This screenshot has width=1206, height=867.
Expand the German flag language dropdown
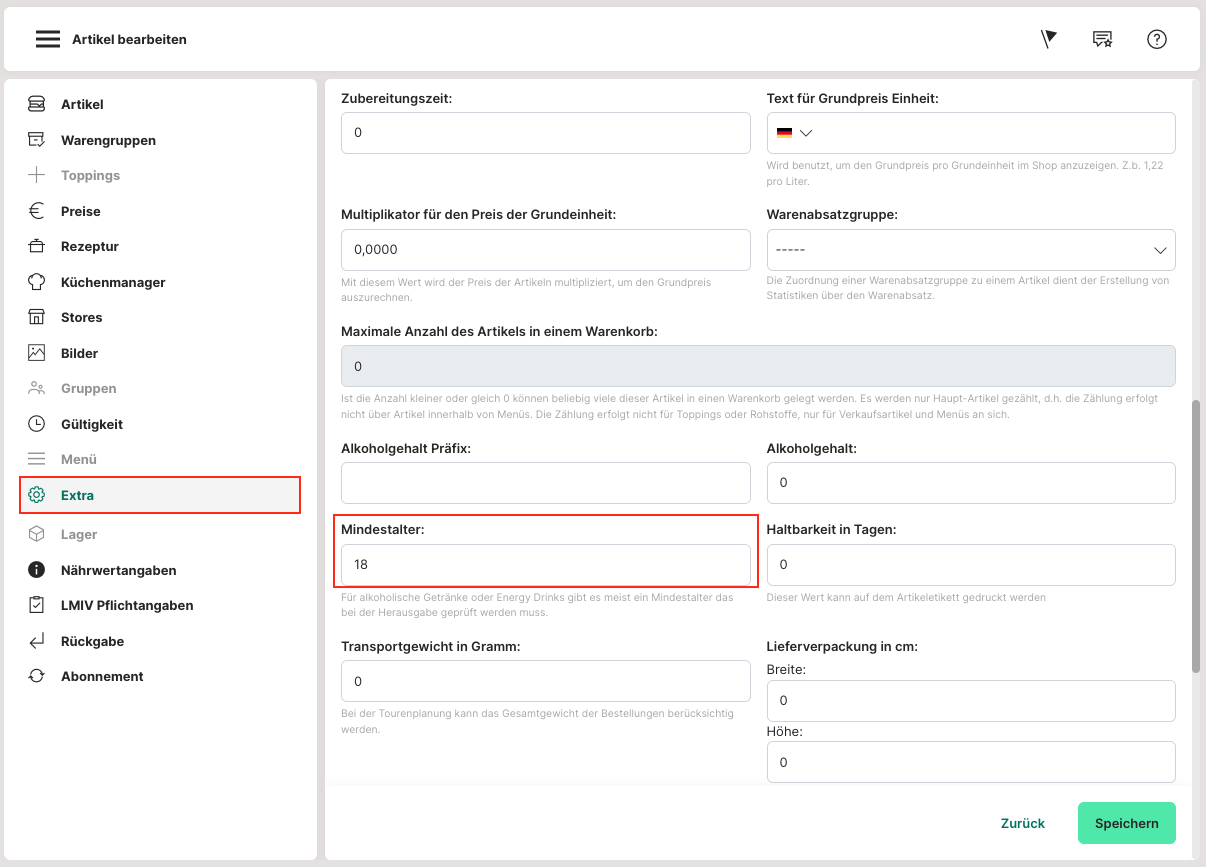click(795, 133)
